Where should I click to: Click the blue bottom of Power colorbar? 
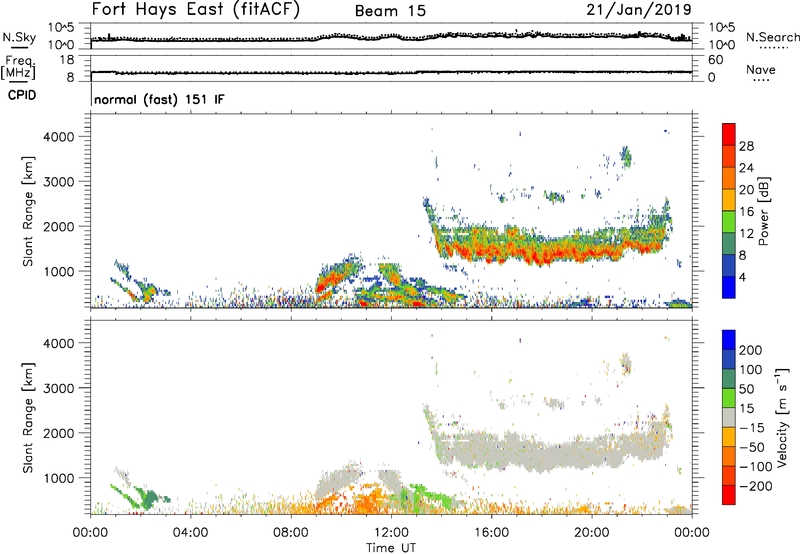[x=729, y=287]
